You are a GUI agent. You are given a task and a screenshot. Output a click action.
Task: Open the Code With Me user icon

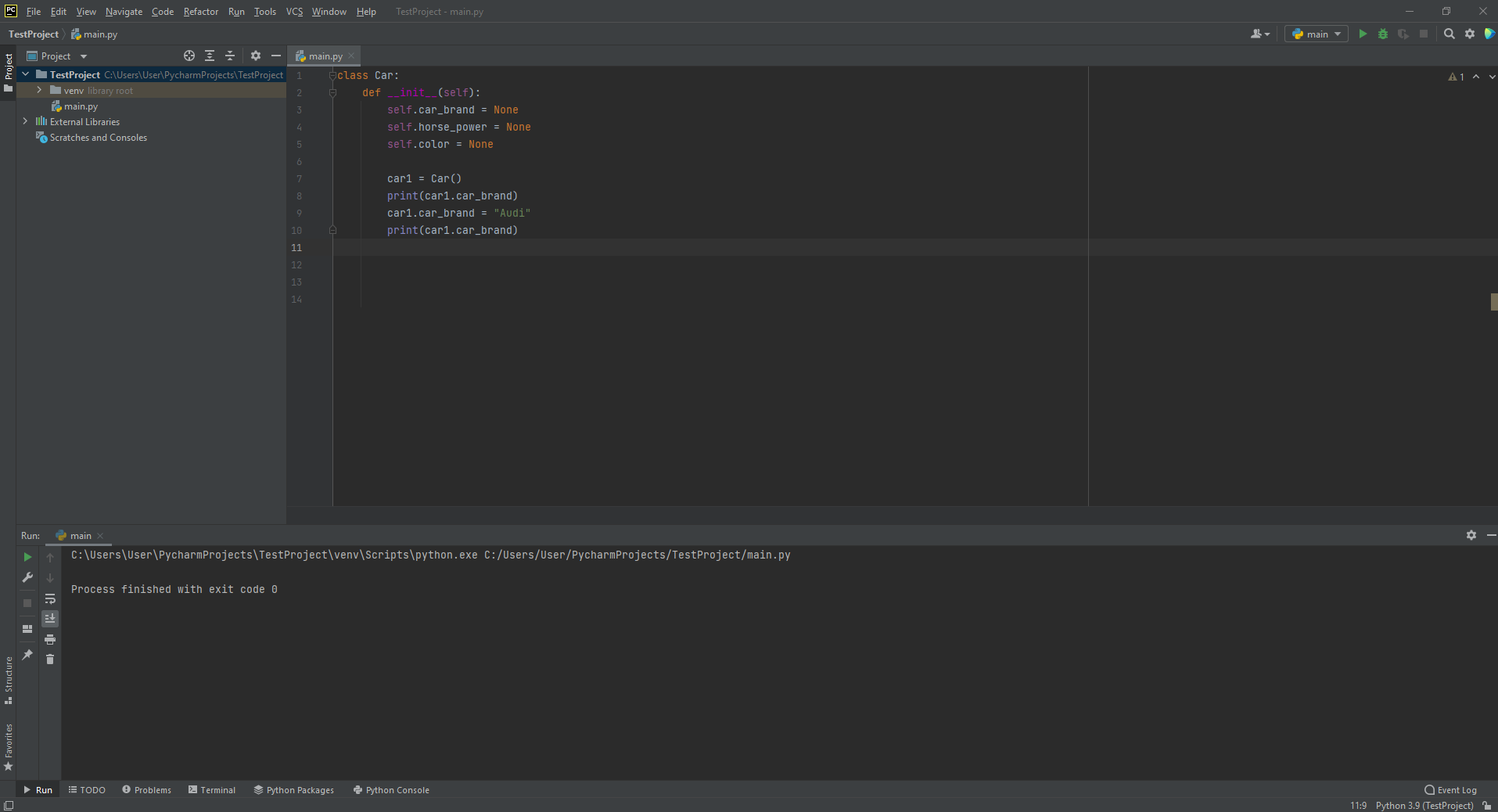[1256, 34]
